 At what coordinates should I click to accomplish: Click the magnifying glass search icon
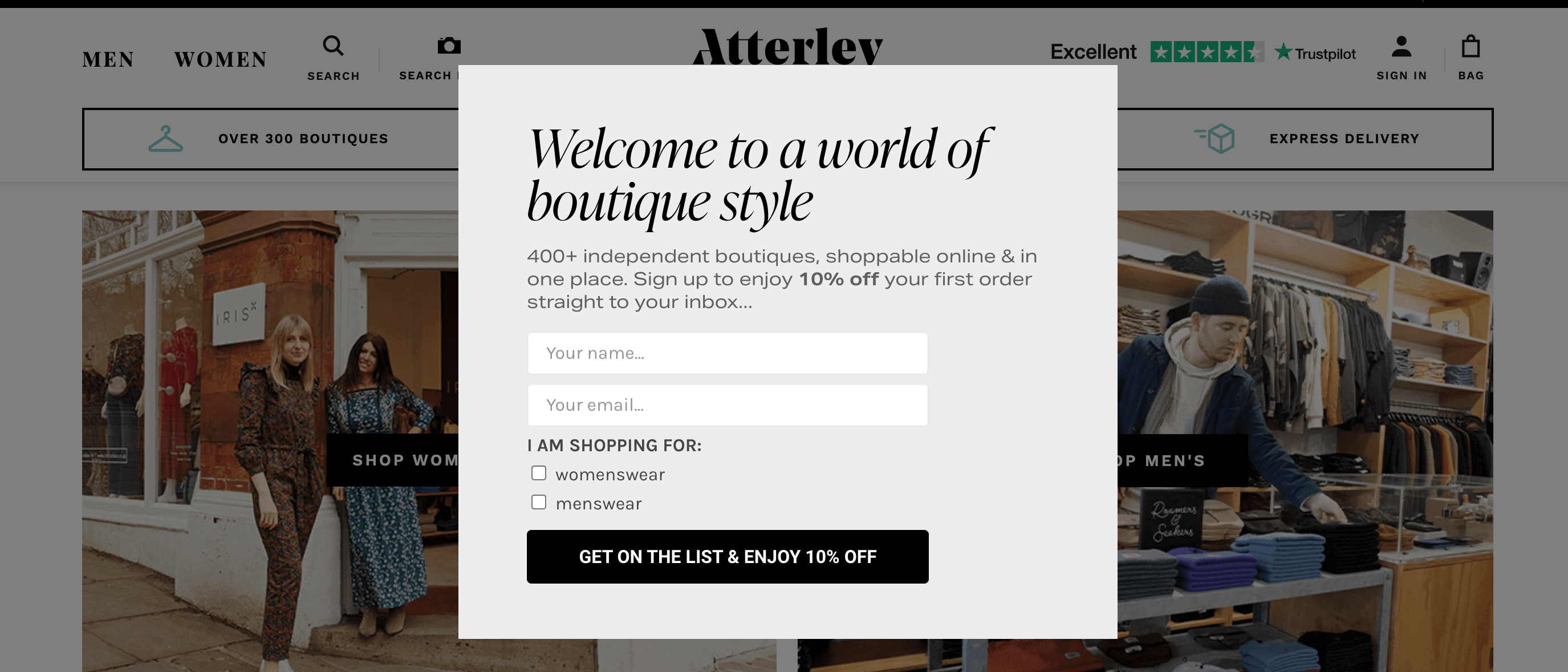333,46
